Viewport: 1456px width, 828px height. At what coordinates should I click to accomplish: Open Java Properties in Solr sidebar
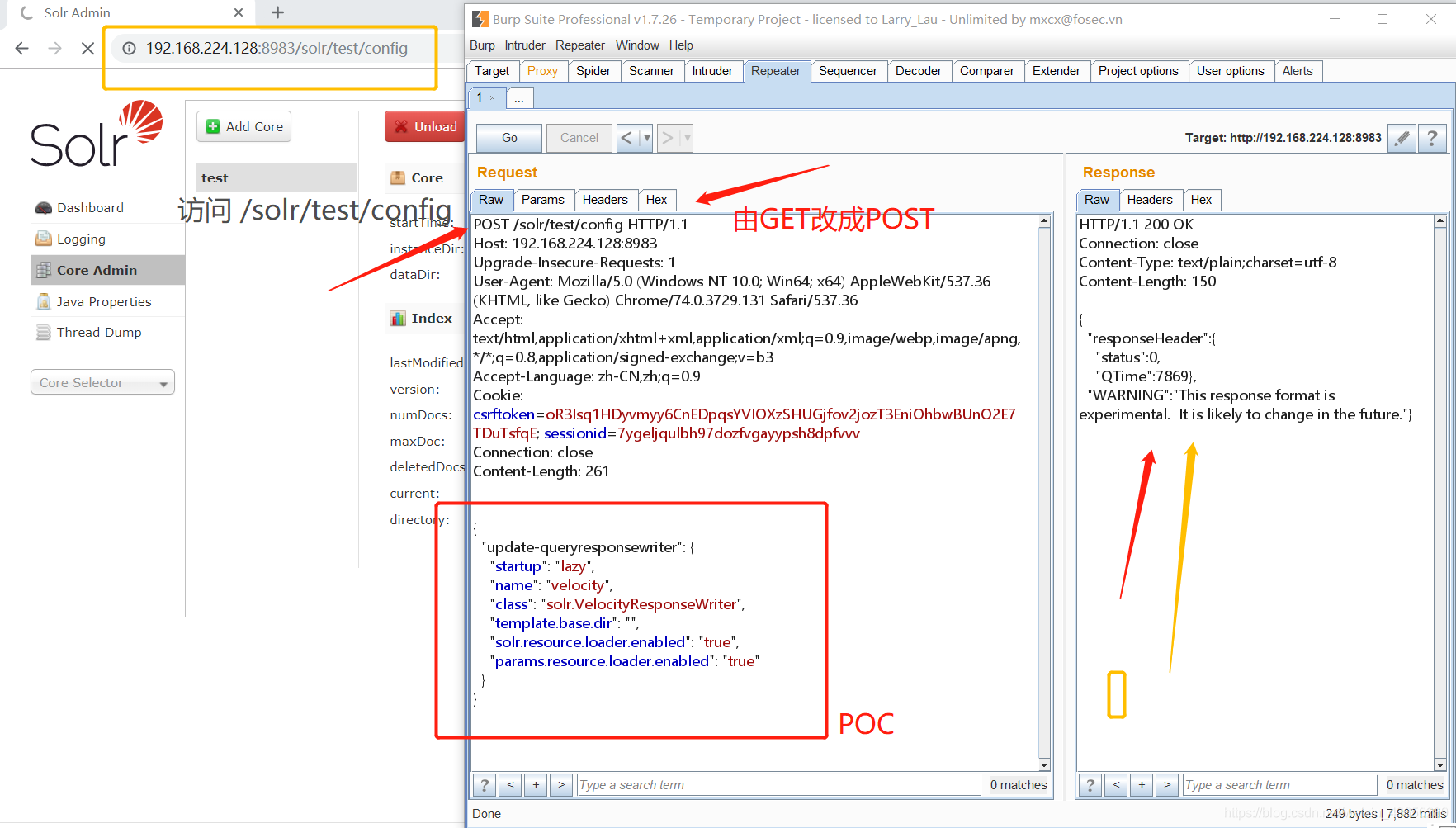104,302
